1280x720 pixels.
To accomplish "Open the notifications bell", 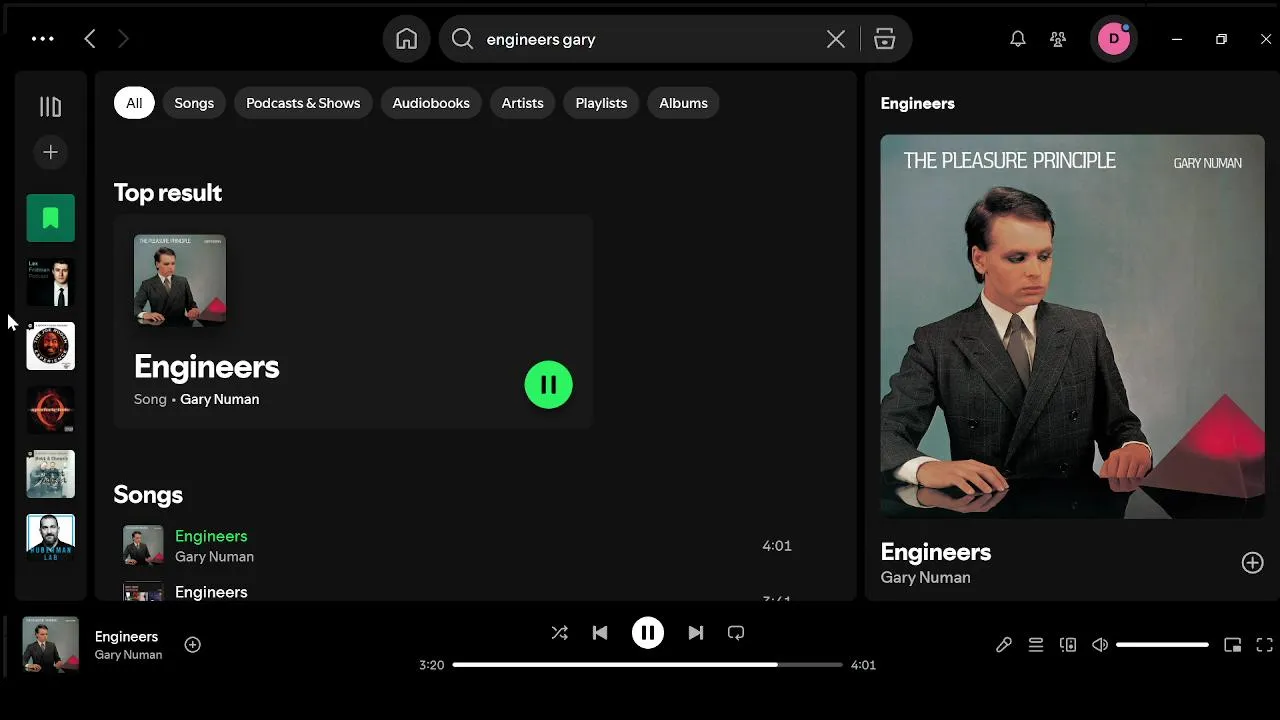I will tap(1018, 39).
